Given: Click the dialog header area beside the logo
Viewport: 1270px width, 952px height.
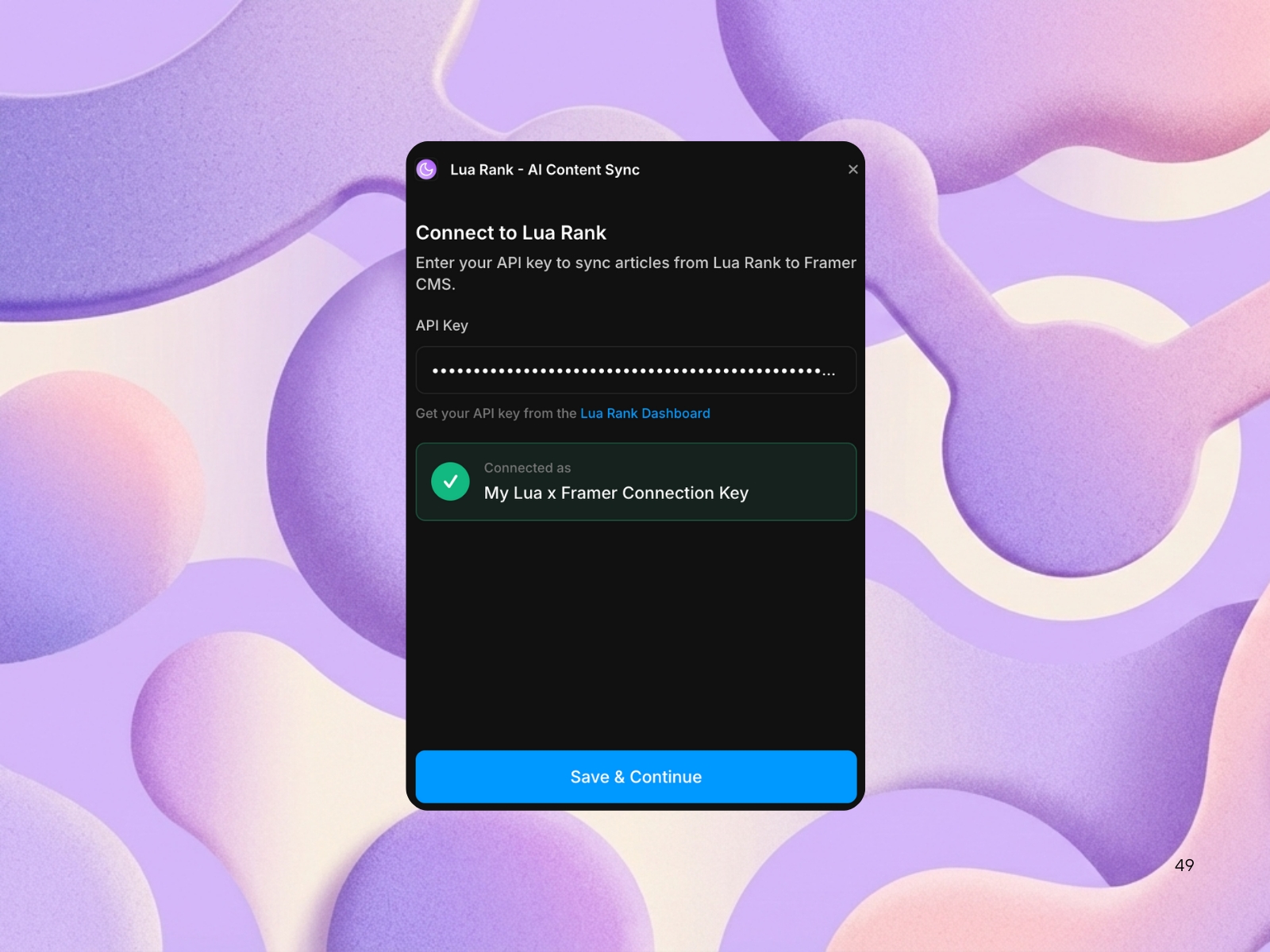Looking at the screenshot, I should coord(738,170).
